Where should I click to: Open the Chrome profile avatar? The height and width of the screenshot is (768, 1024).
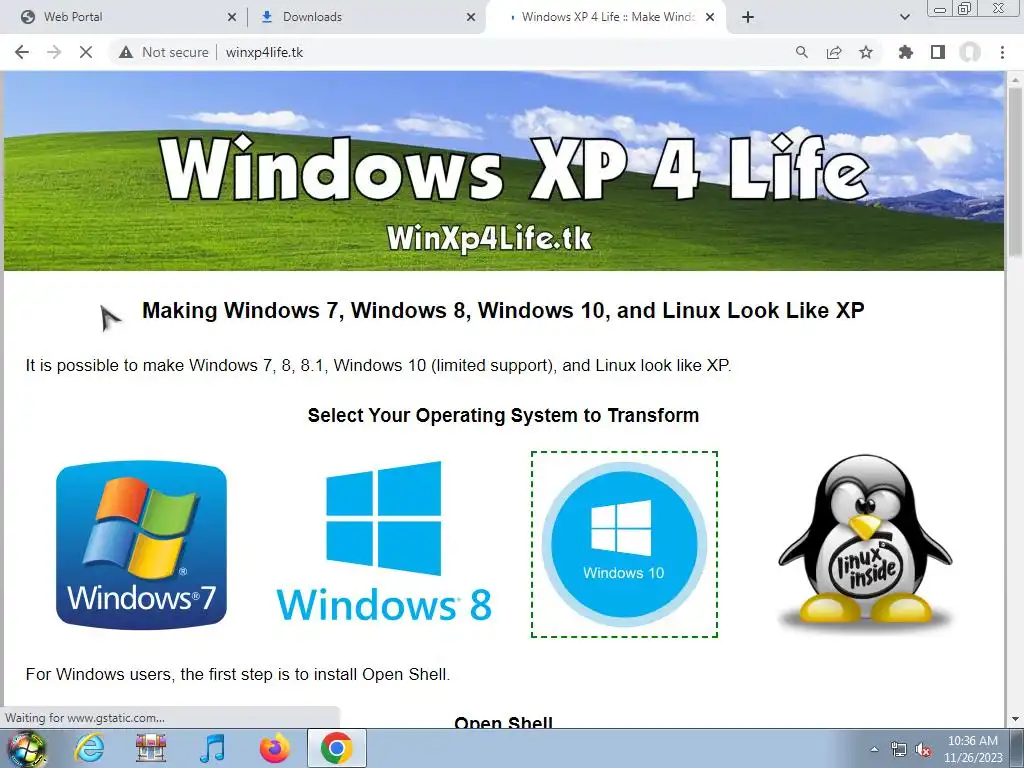click(970, 52)
